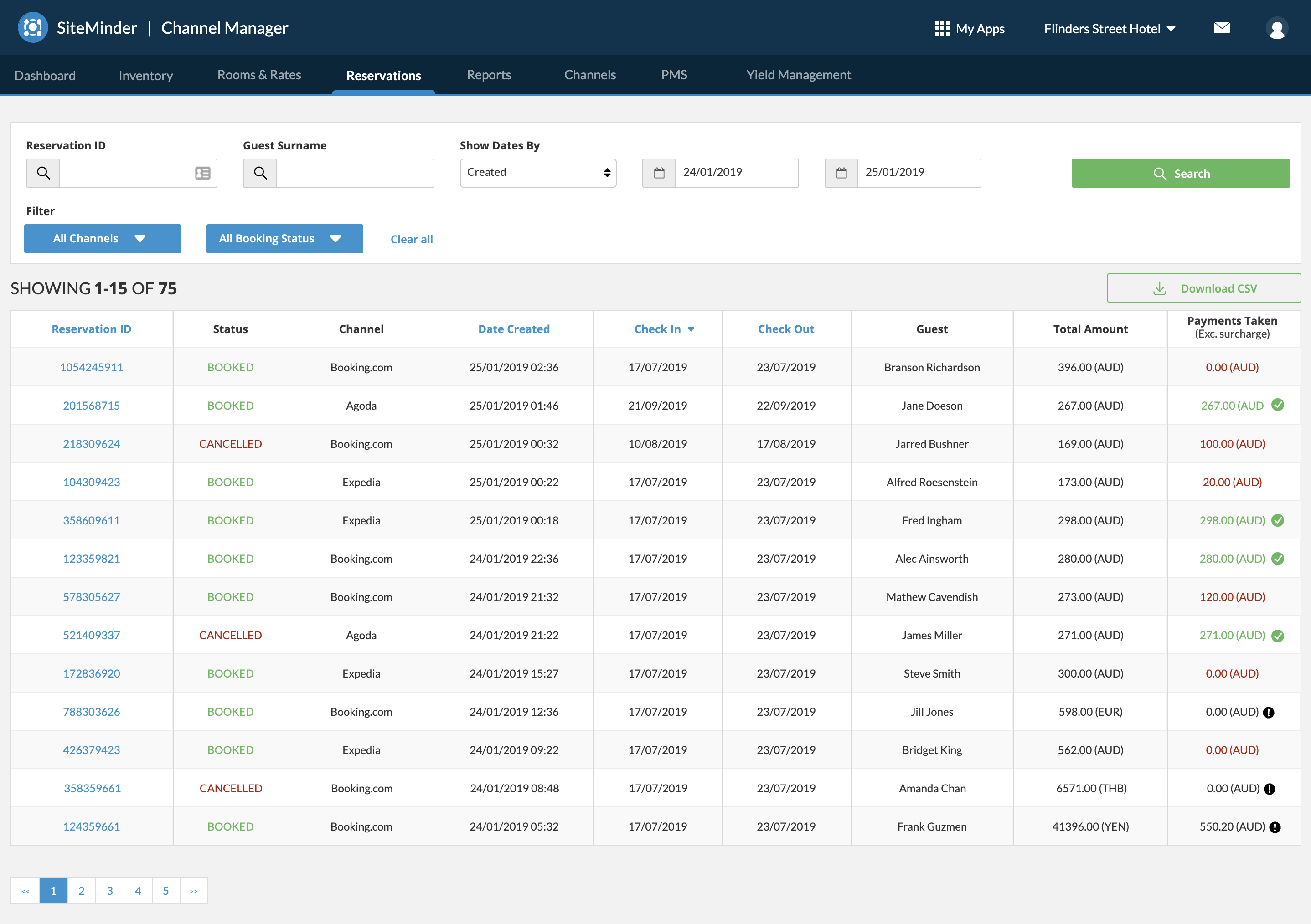This screenshot has width=1311, height=924.
Task: Click warning icon in Jill Jones row
Action: pos(1268,712)
